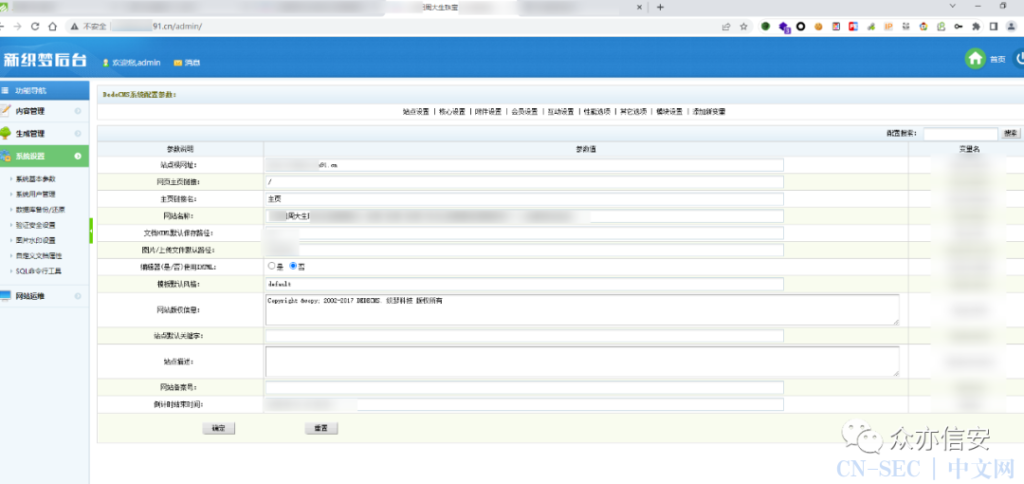The height and width of the screenshot is (484, 1024).
Task: Expand the 生成管理 sidebar section arrow
Action: coord(78,133)
